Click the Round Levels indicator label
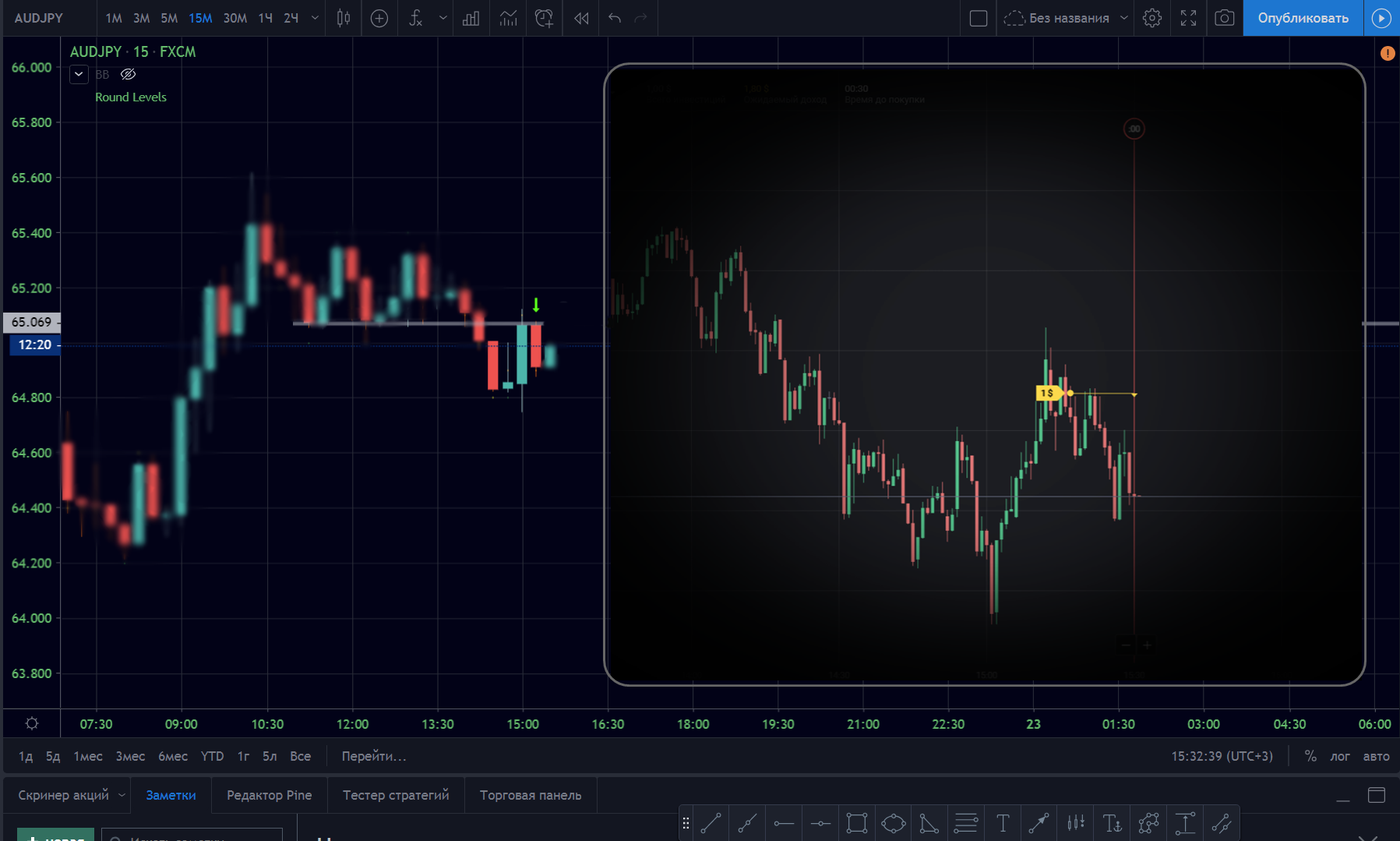 [x=131, y=97]
